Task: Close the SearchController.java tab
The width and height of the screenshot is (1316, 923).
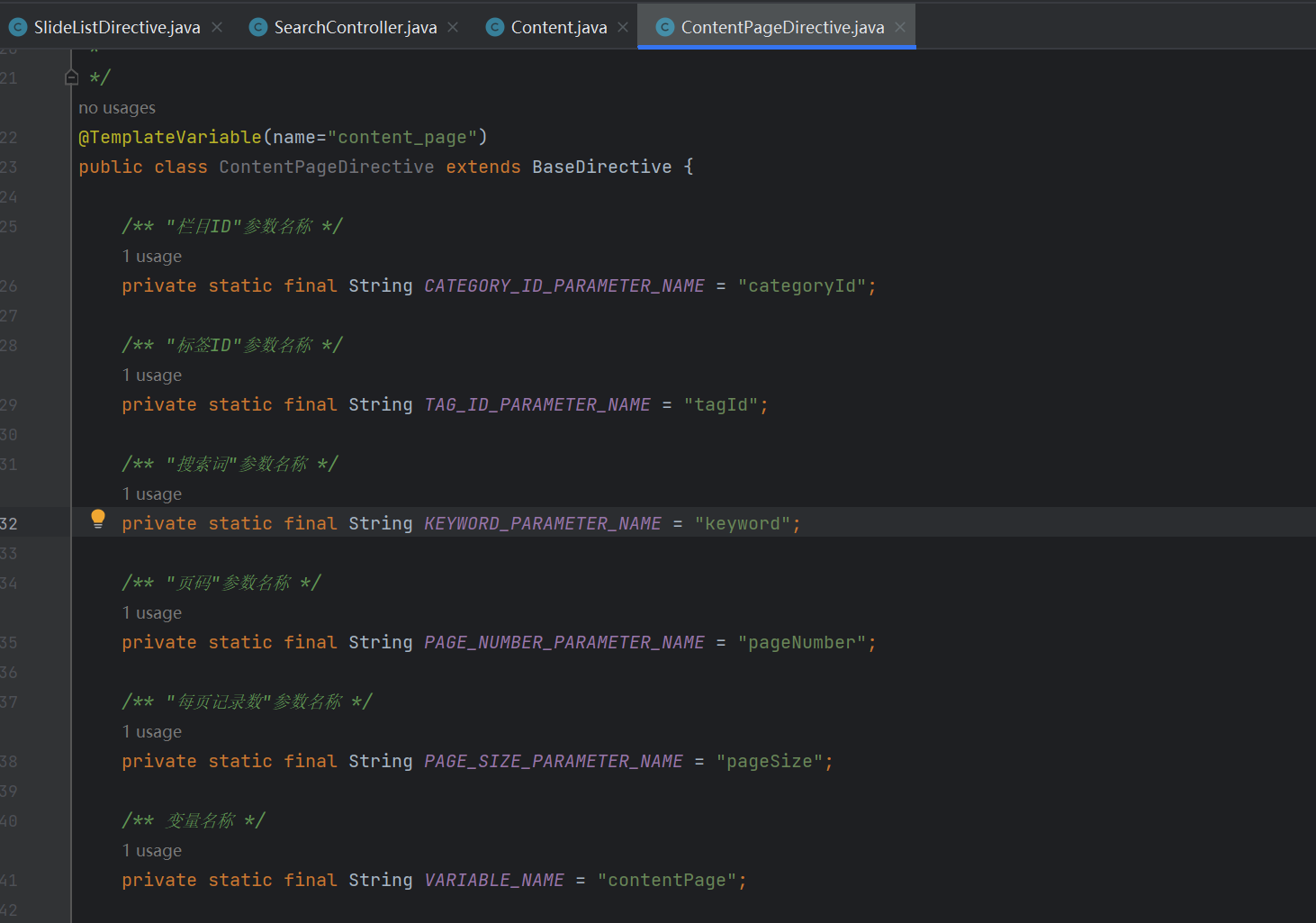Action: pos(453,27)
